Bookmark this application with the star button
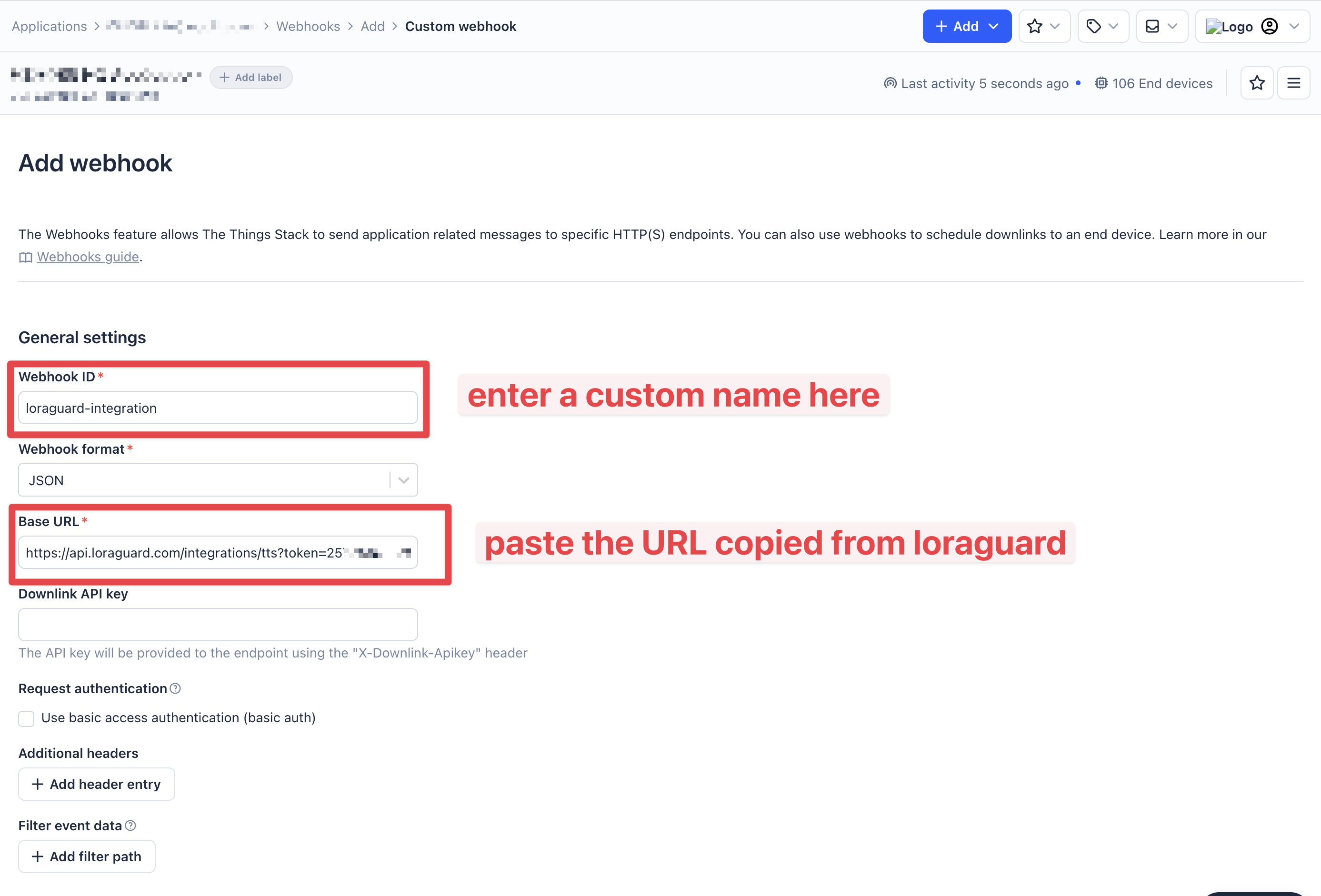This screenshot has width=1321, height=896. [x=1256, y=83]
